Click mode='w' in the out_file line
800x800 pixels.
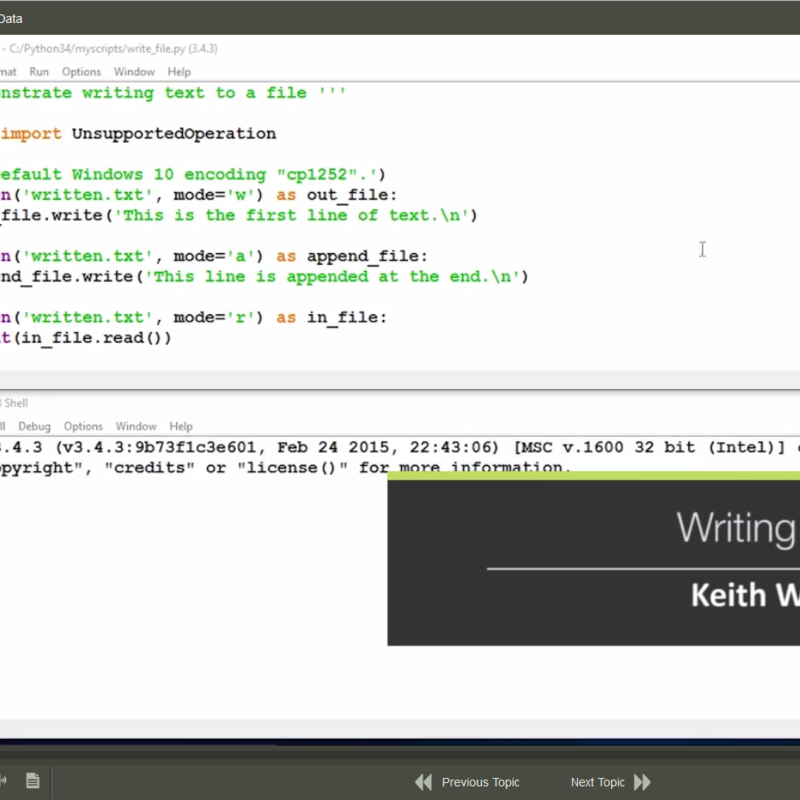(213, 195)
